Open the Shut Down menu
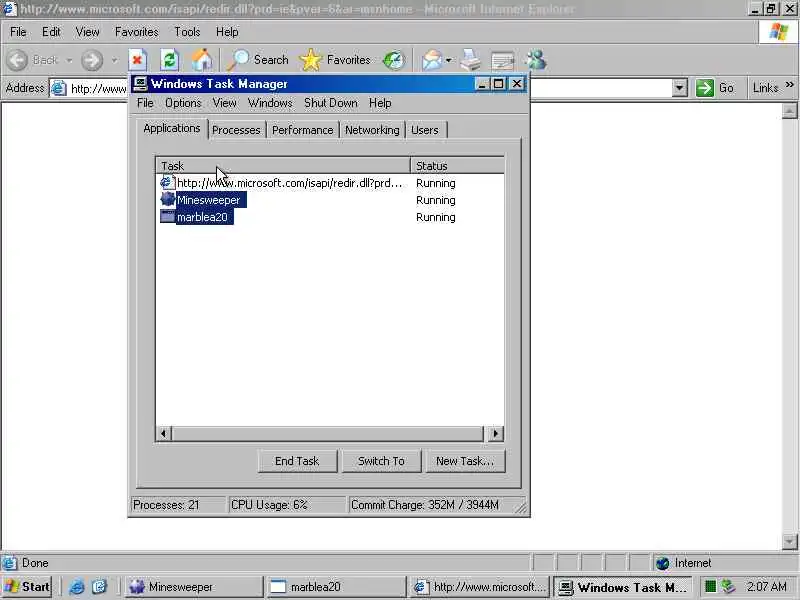Screen dimensions: 800x600 click(x=331, y=103)
